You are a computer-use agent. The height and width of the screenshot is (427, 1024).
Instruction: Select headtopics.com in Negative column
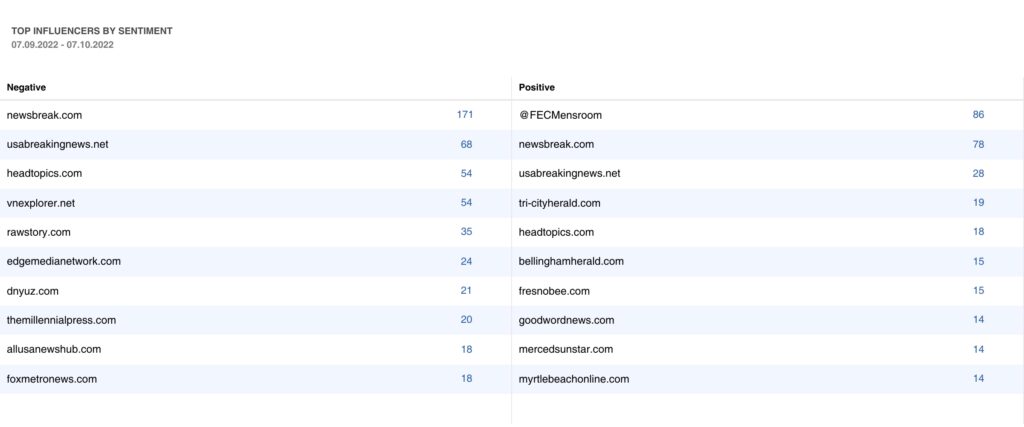click(x=44, y=174)
